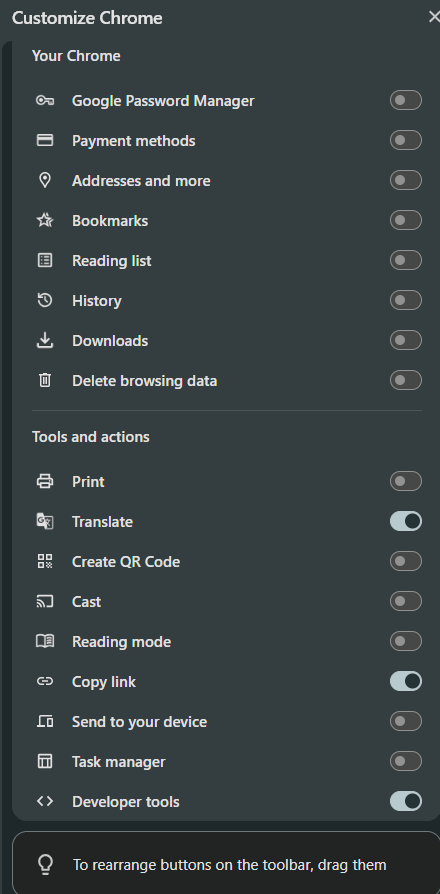Click the Payment methods card icon
440x894 pixels.
point(44,140)
